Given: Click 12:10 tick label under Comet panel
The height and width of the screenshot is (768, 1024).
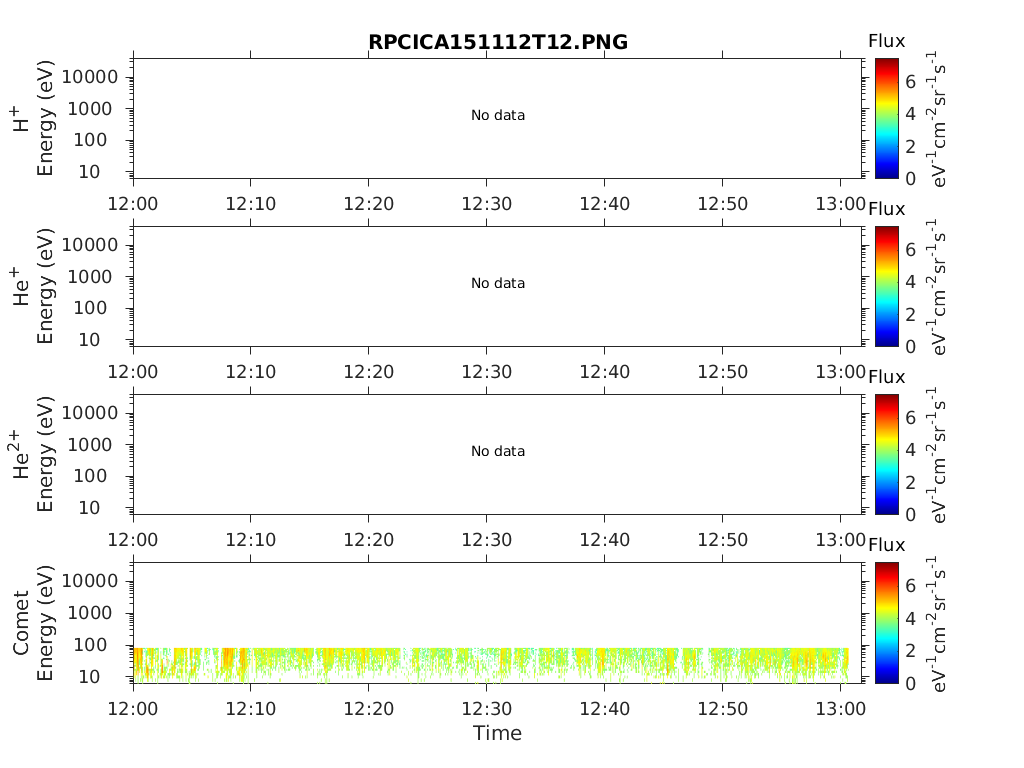Looking at the screenshot, I should (251, 709).
